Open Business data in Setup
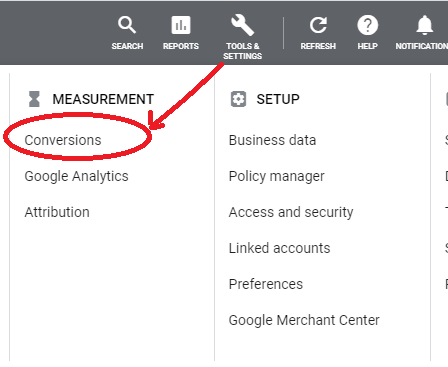 [272, 140]
